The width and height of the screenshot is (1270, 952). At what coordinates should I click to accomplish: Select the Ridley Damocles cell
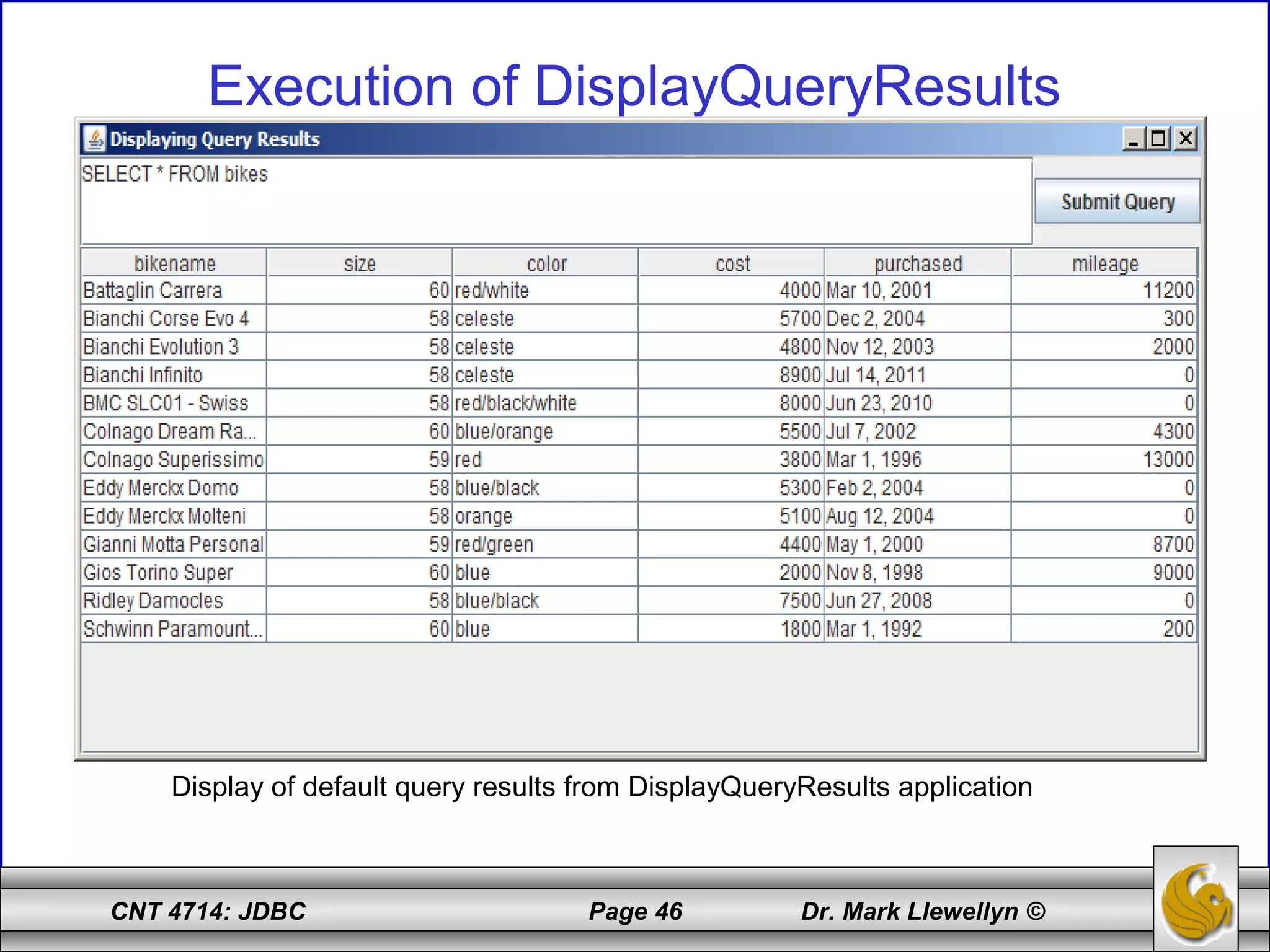[174, 601]
